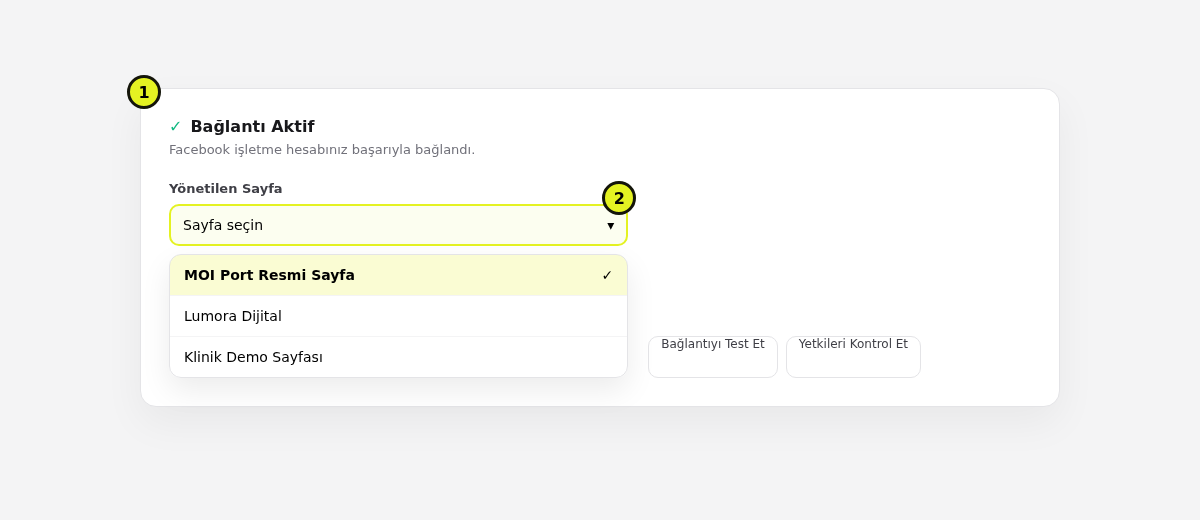This screenshot has height=520, width=1200.
Task: Click the Sayfa seçin placeholder text
Action: tap(223, 225)
